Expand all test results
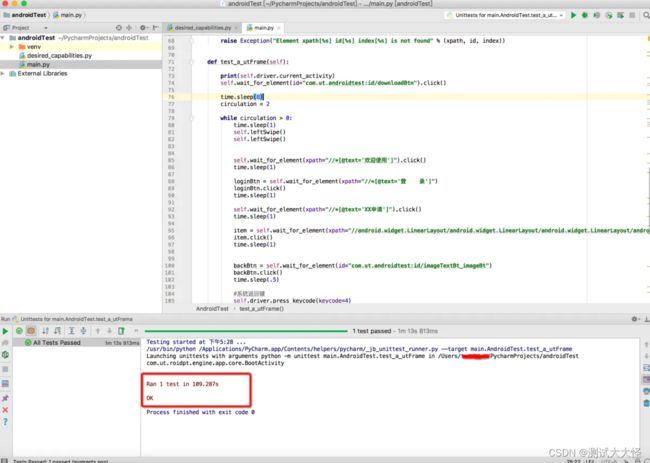The width and height of the screenshot is (650, 463). point(72,331)
